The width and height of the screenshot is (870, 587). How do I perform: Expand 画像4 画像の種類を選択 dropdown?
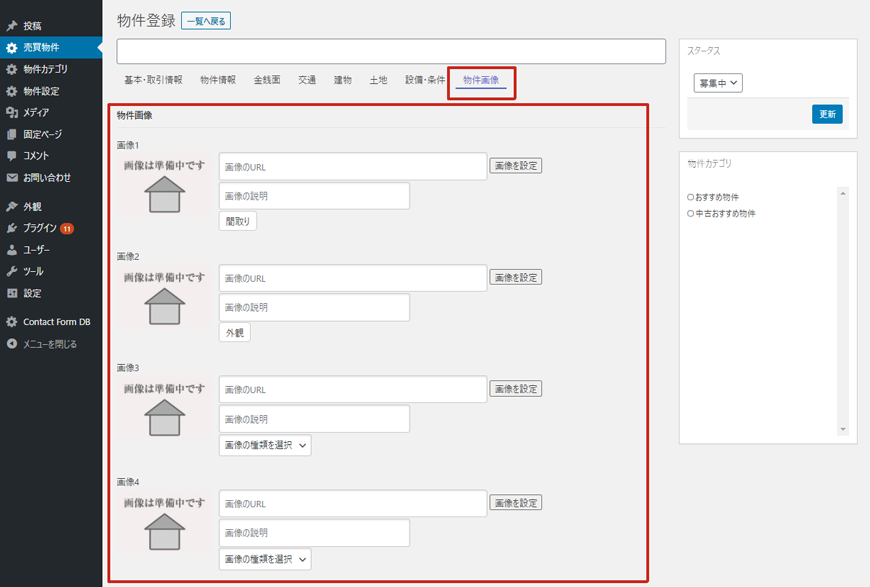pyautogui.click(x=265, y=559)
